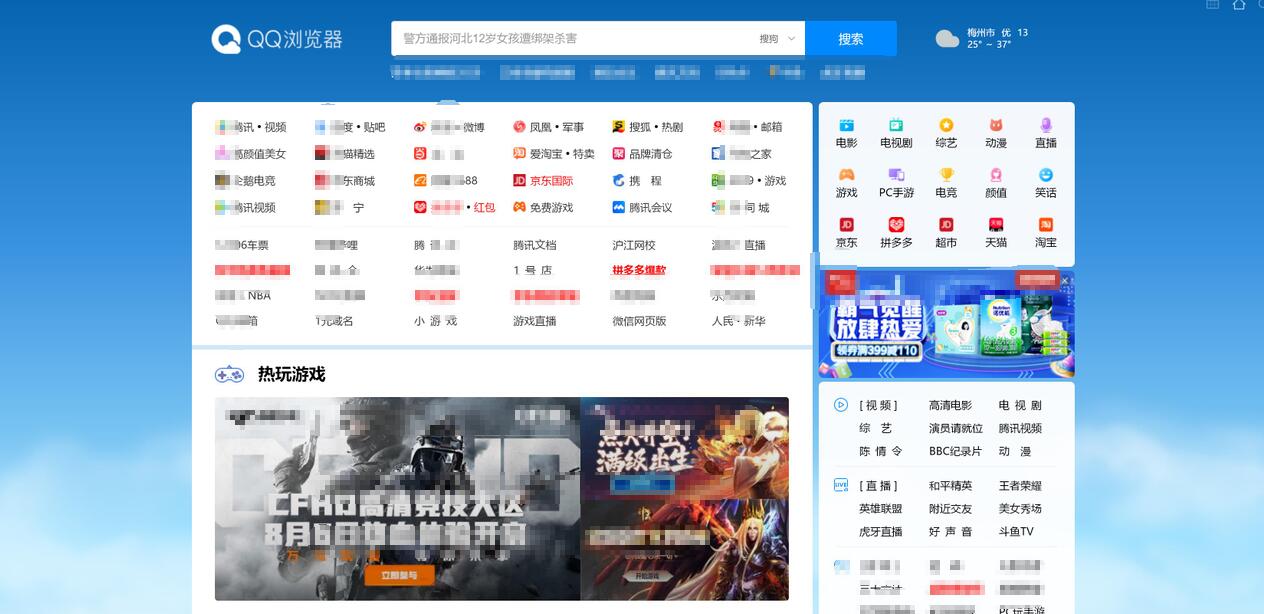Open 斗鱼TV link

pos(1016,531)
